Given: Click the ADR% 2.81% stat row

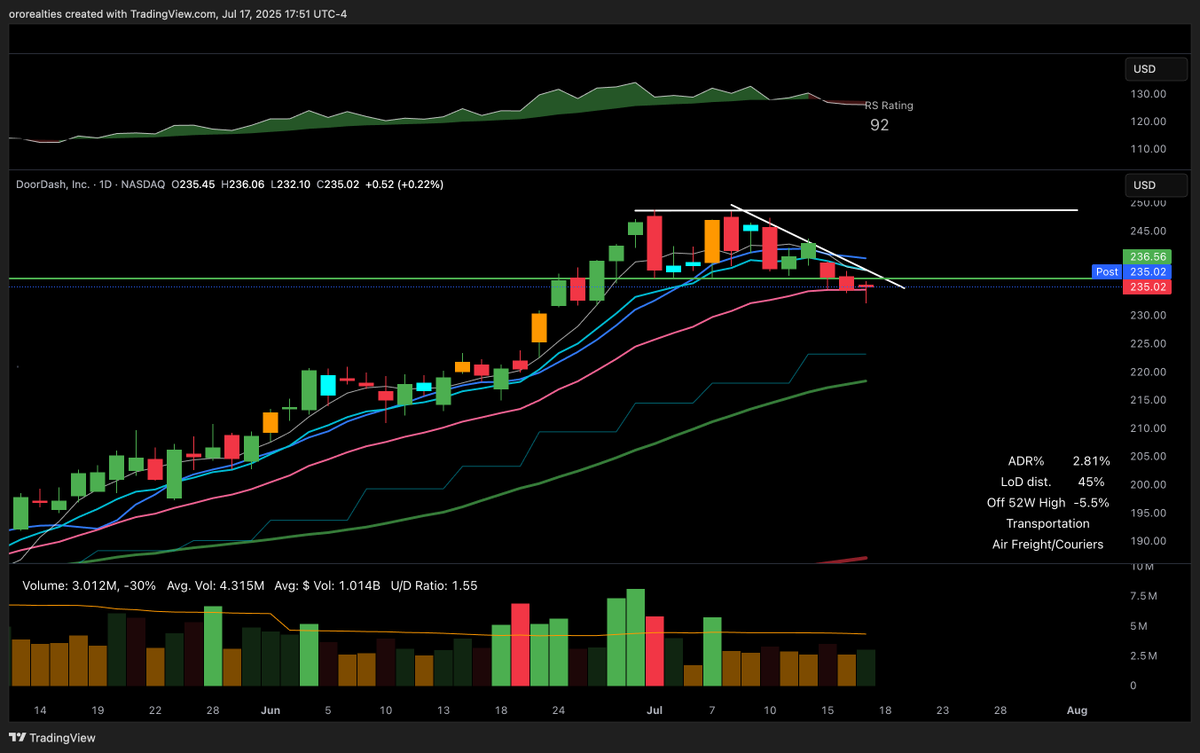Looking at the screenshot, I should (1059, 461).
